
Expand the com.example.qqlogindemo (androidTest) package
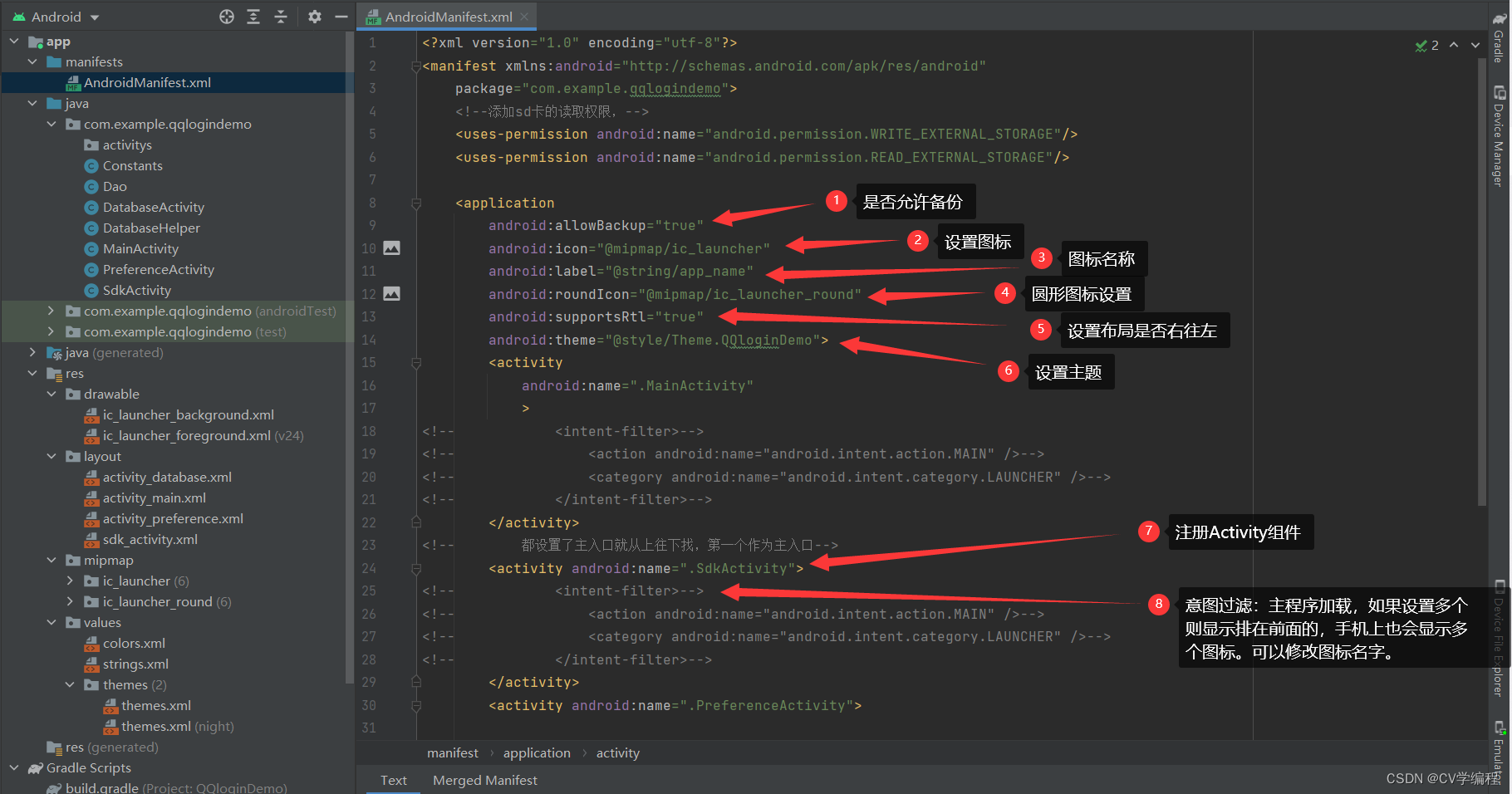(52, 311)
